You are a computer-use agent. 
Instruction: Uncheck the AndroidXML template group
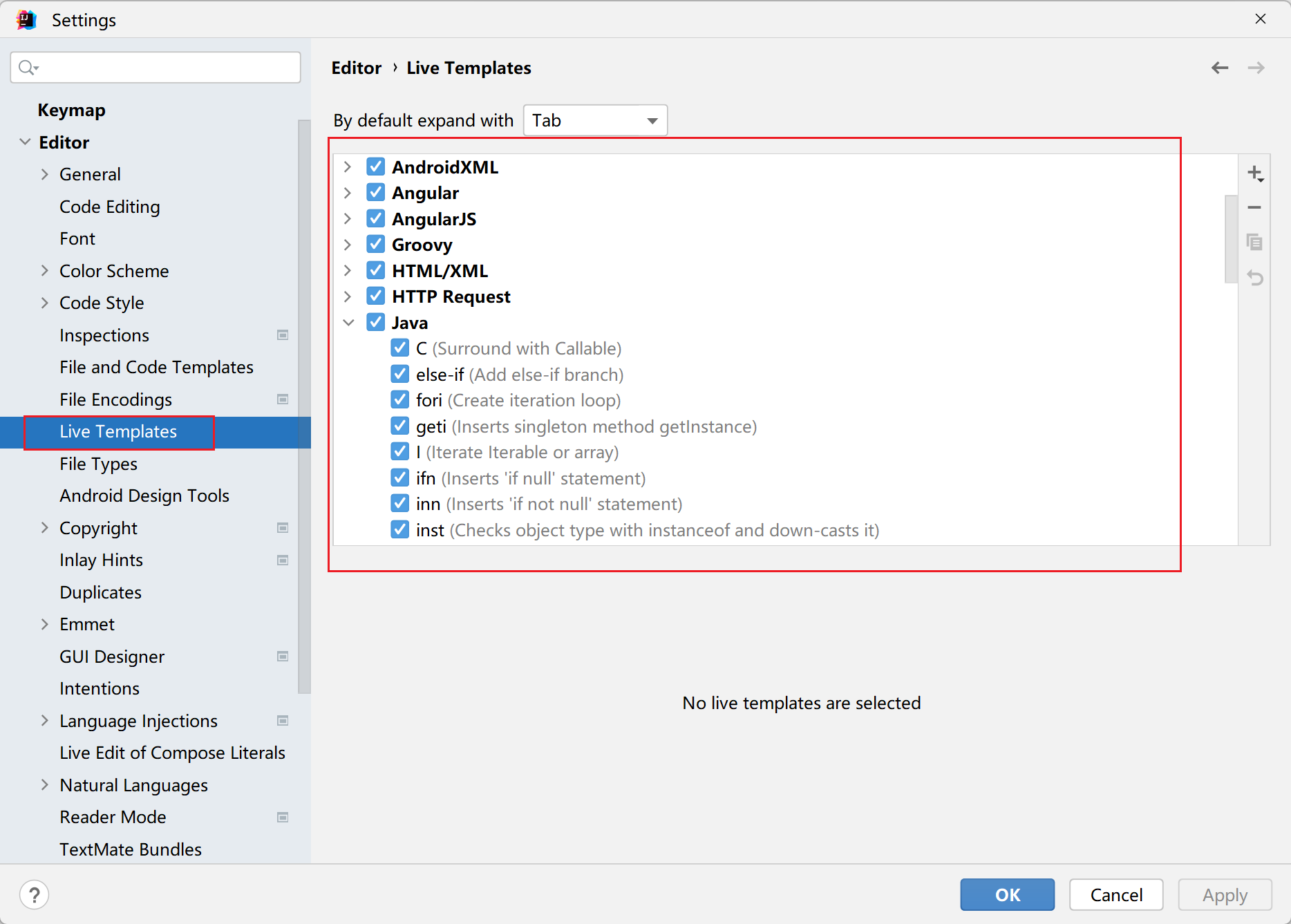coord(376,167)
